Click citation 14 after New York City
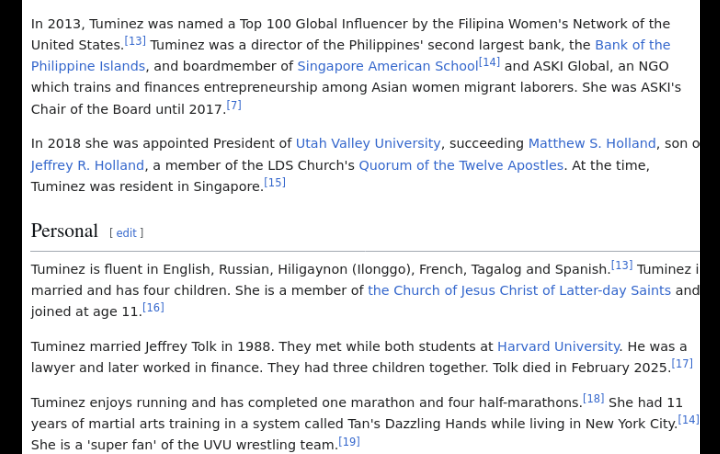720x454 pixels. [689, 419]
